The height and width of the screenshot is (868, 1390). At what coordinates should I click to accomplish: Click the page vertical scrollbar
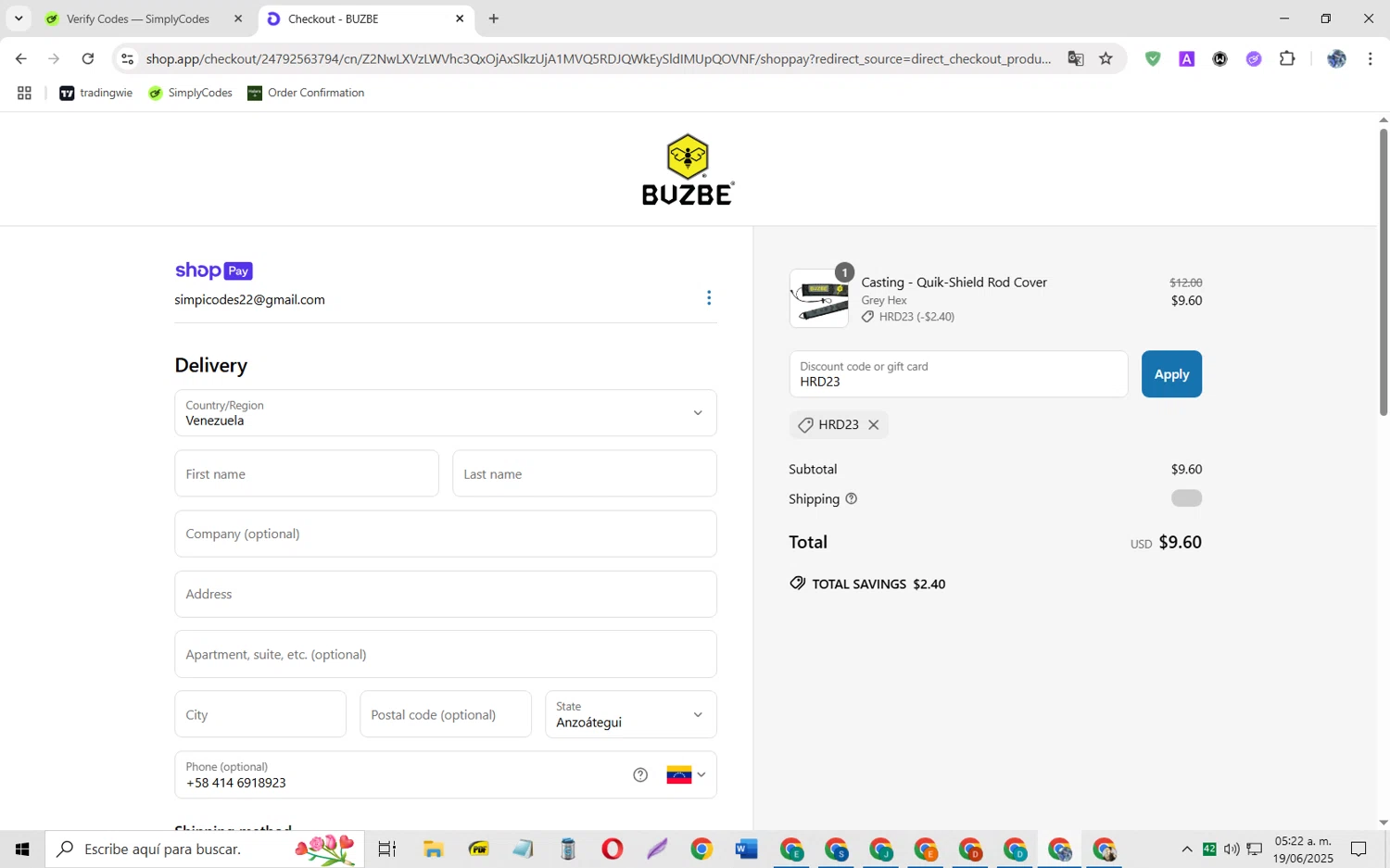click(1383, 273)
